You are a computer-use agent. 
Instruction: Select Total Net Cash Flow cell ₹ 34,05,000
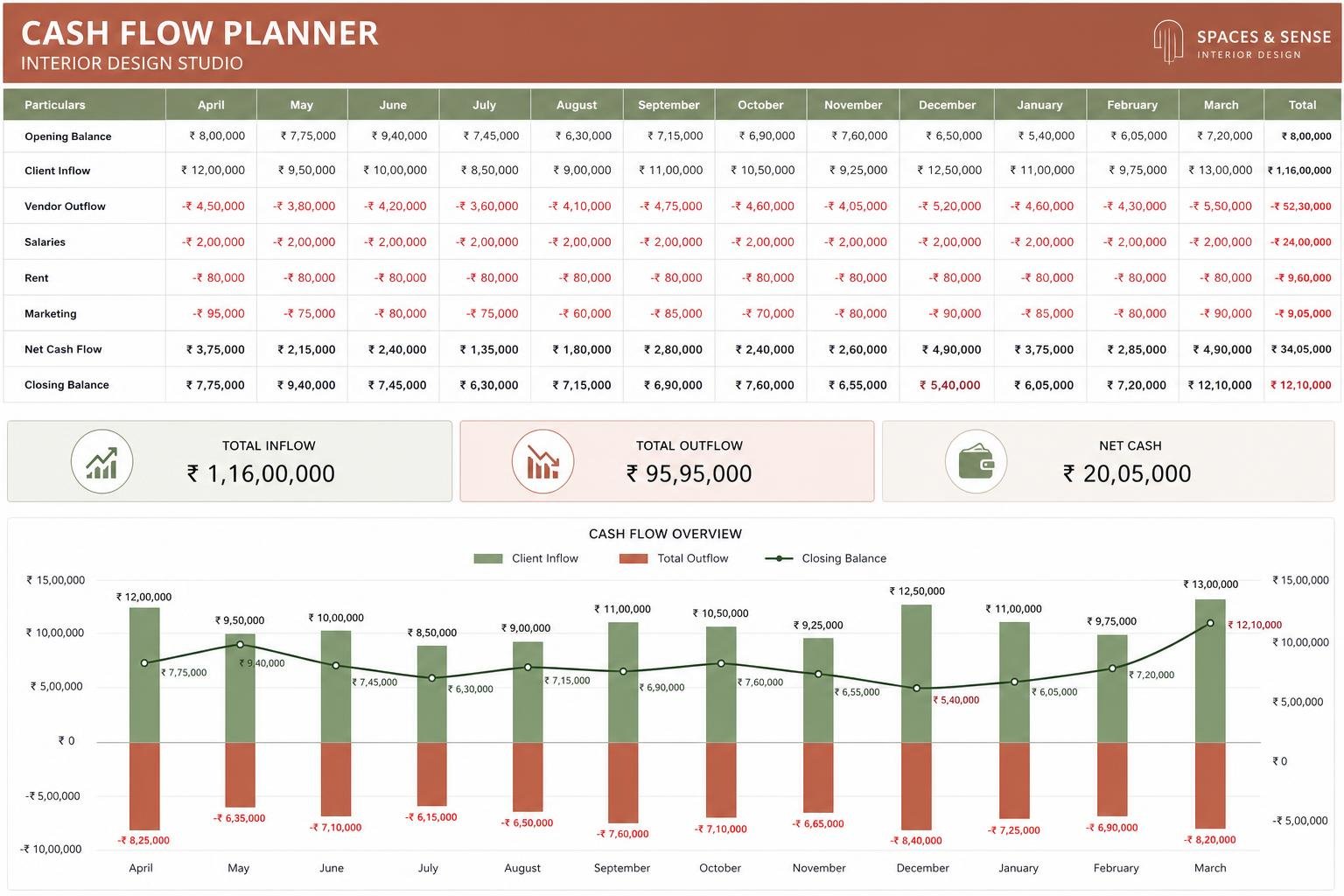tap(1301, 349)
